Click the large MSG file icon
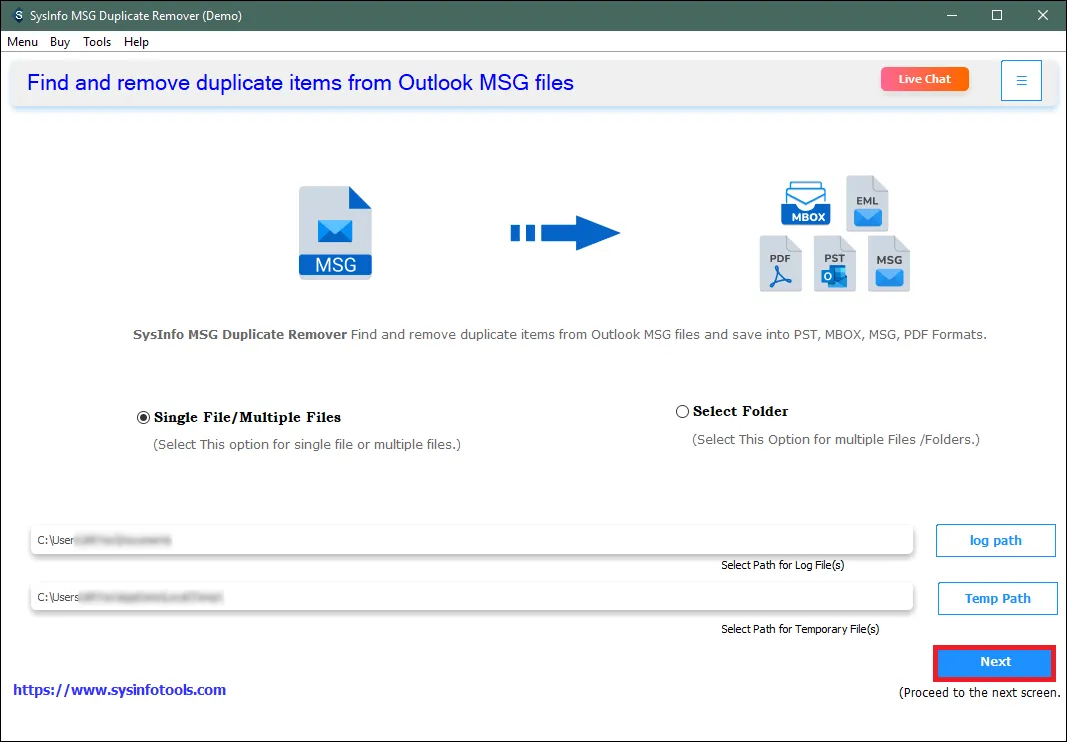 335,232
